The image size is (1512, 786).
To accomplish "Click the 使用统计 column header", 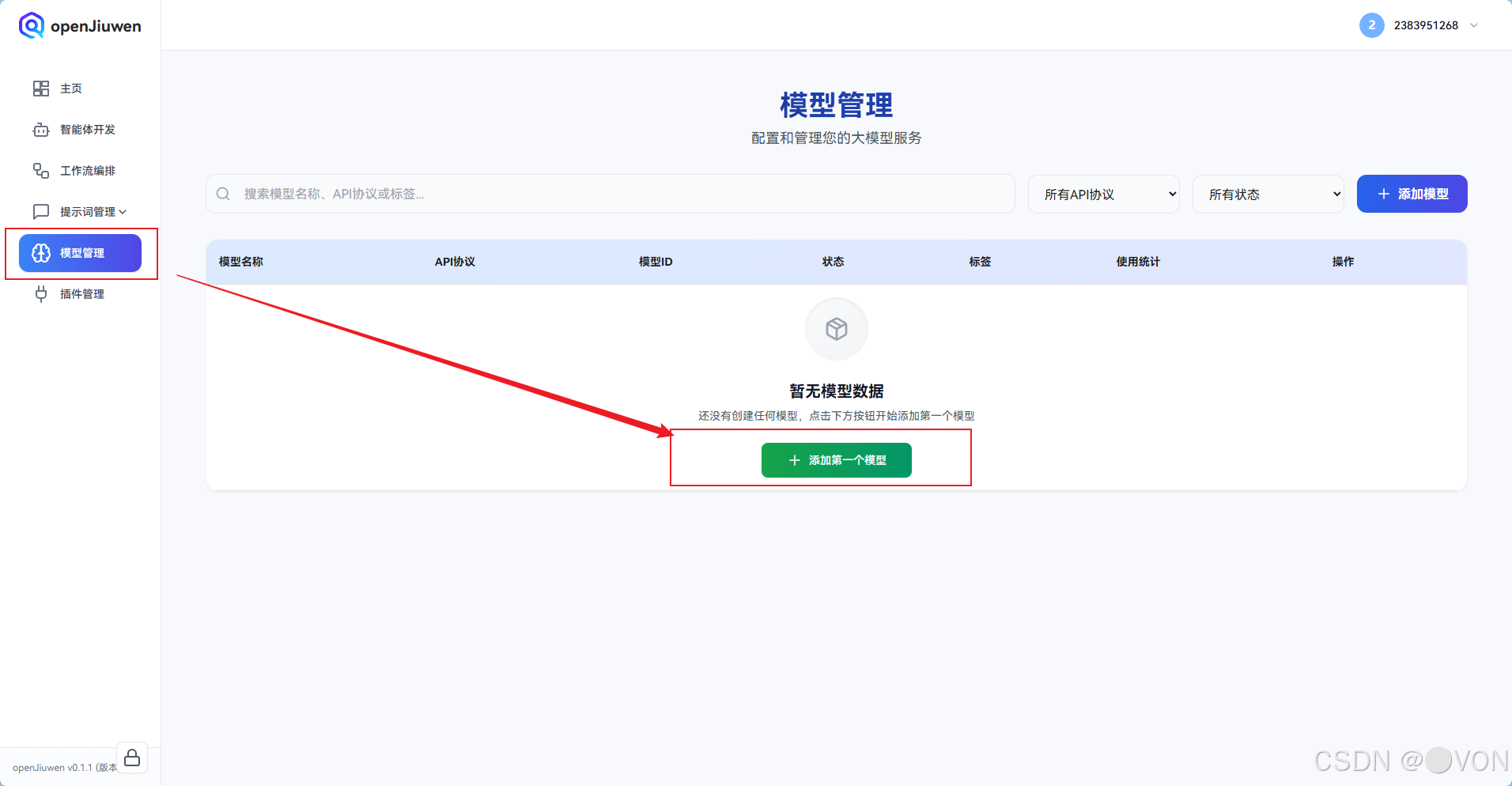I will point(1138,262).
